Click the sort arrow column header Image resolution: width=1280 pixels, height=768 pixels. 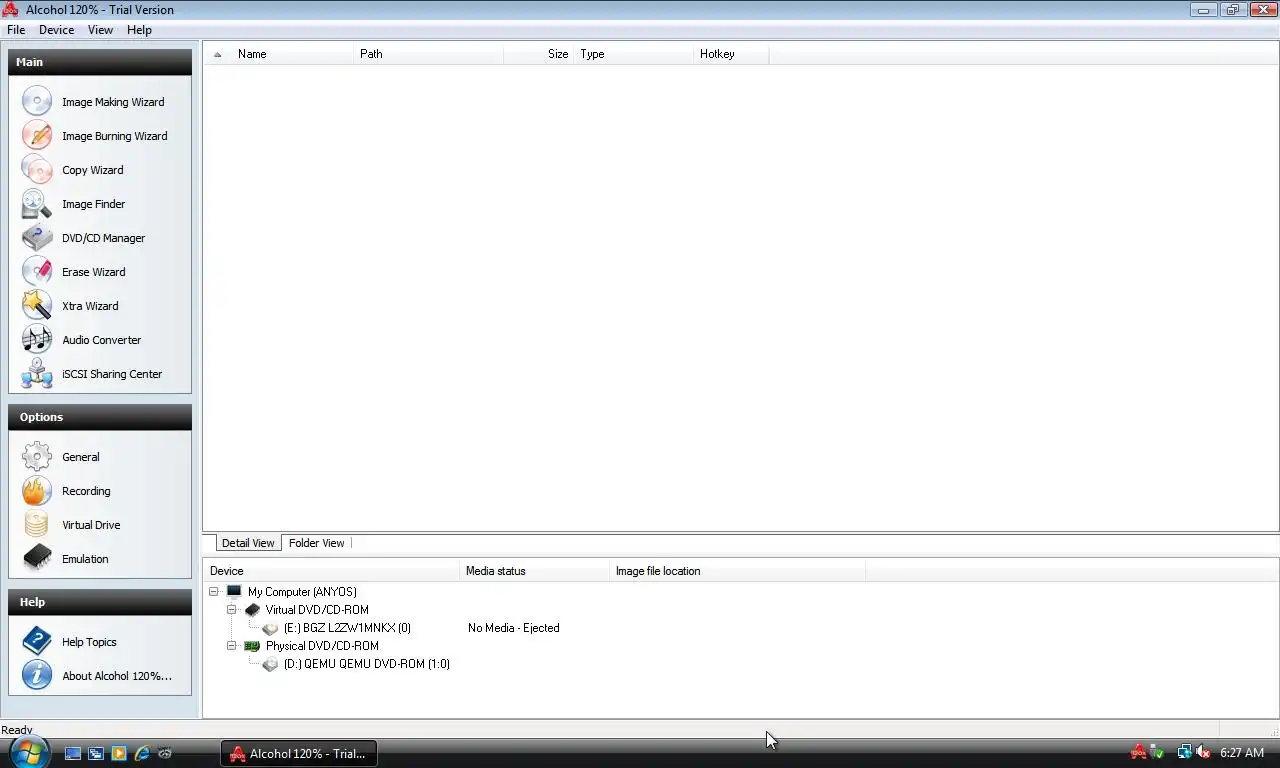point(217,54)
